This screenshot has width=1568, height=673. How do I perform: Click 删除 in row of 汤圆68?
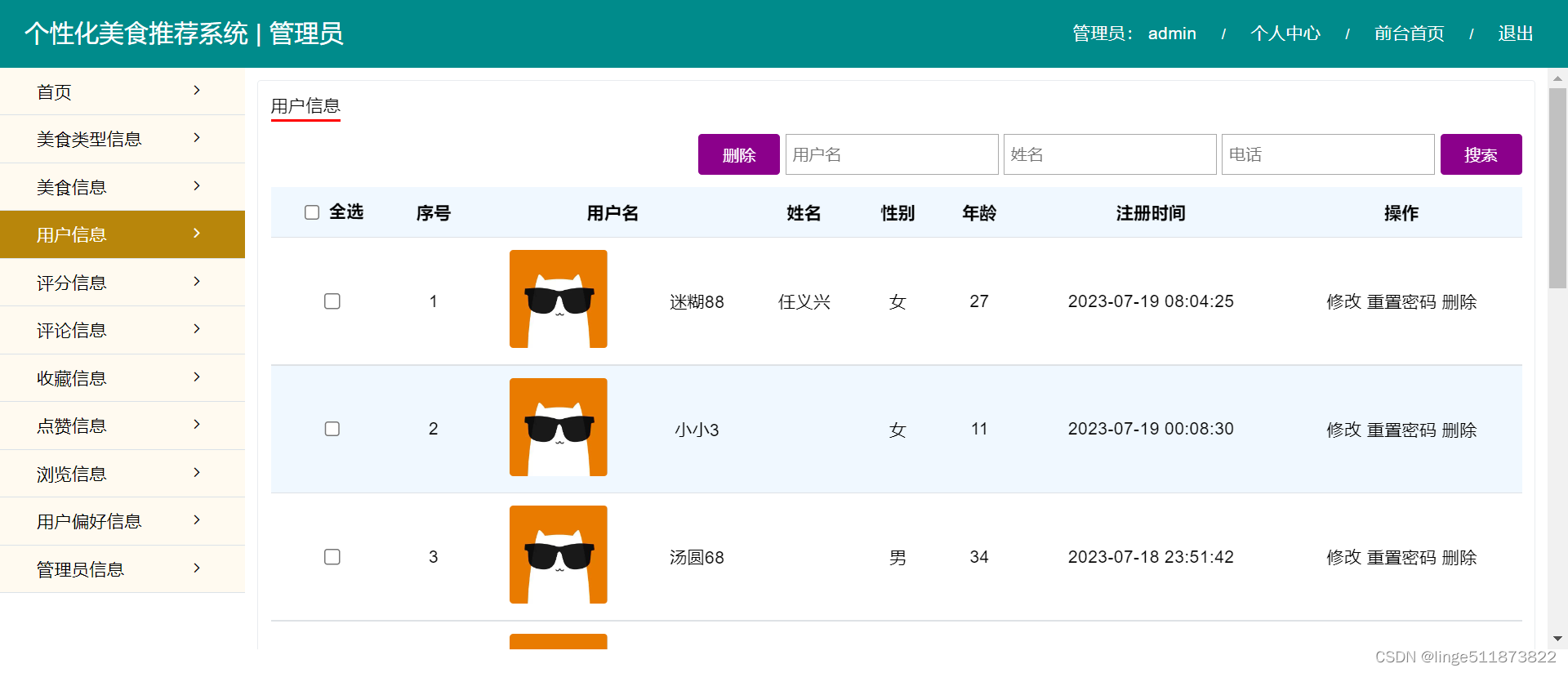coord(1459,557)
